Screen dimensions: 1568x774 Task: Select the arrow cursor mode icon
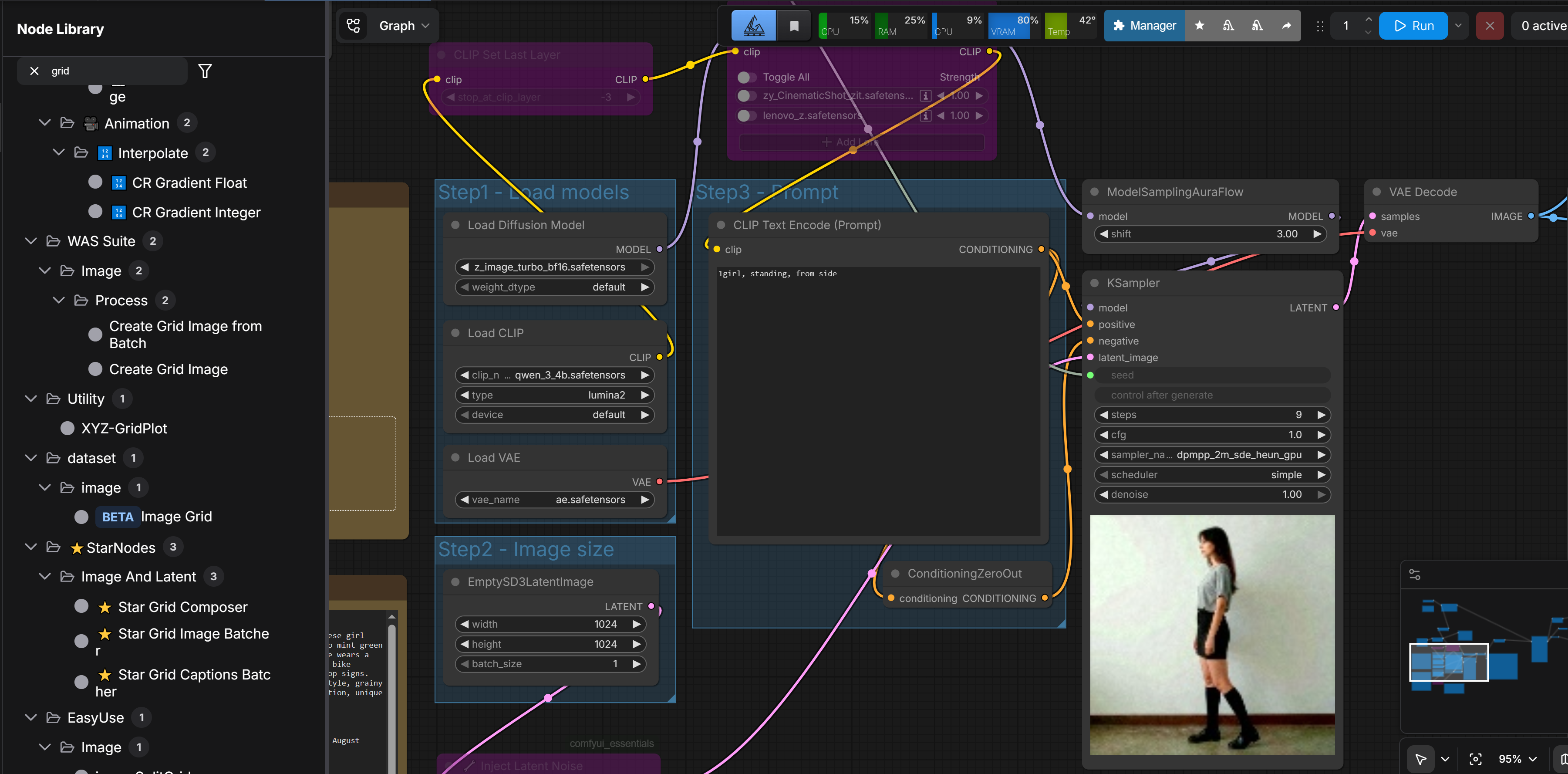[1421, 759]
